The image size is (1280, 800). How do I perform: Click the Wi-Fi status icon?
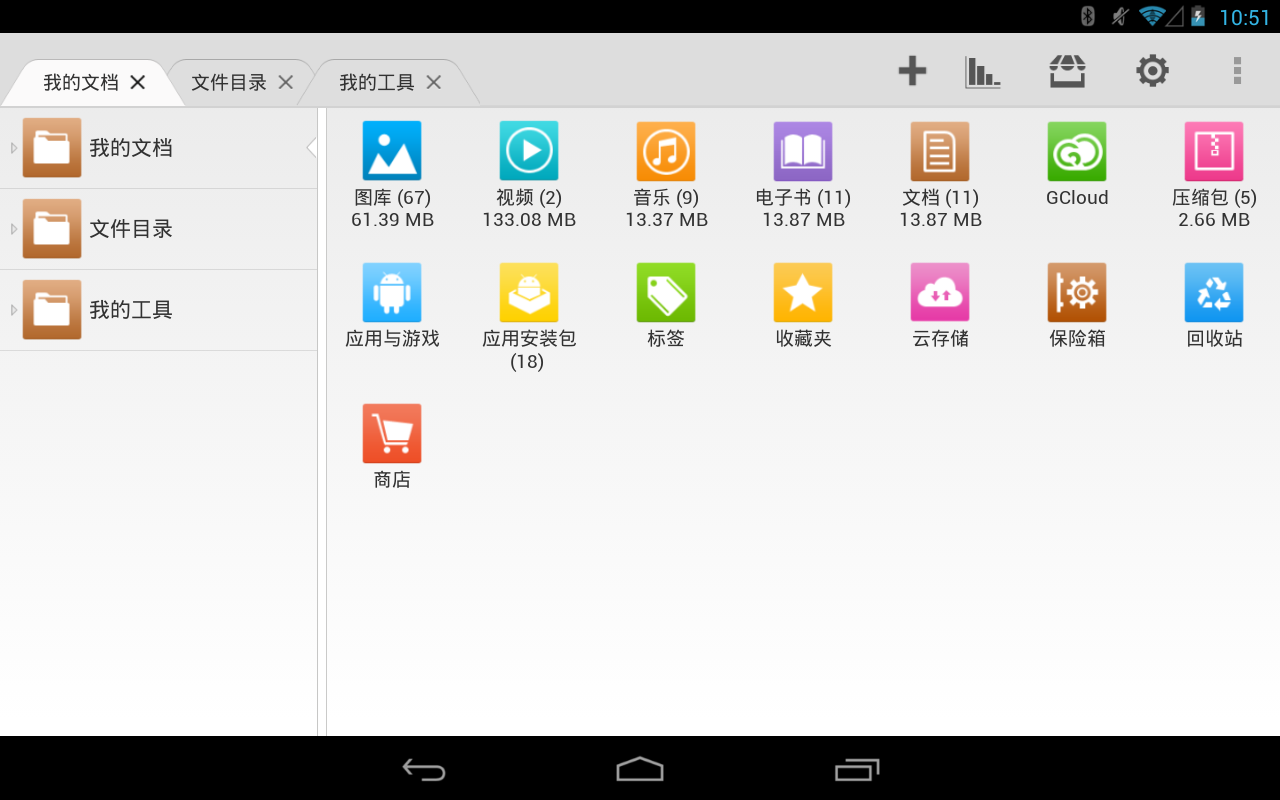1152,16
